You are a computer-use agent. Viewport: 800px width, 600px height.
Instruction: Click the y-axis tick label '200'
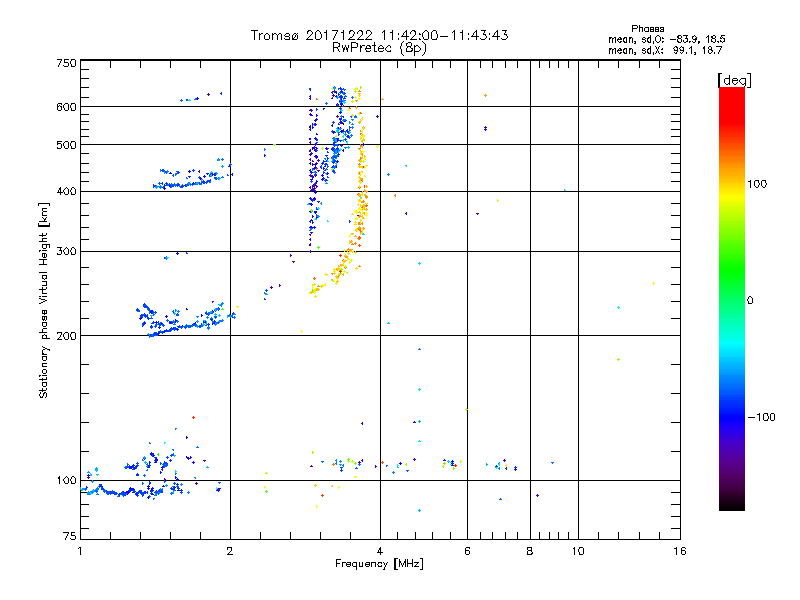66,336
